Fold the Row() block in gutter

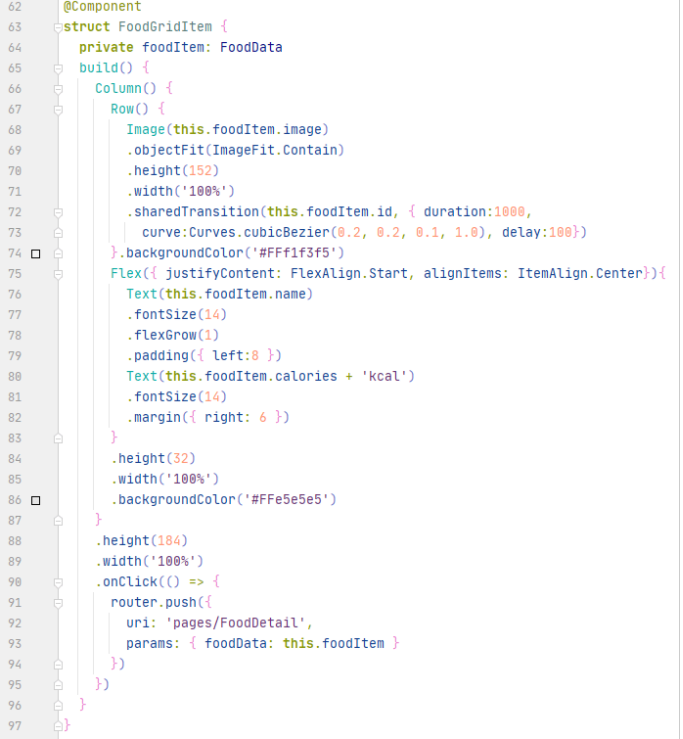click(x=57, y=109)
